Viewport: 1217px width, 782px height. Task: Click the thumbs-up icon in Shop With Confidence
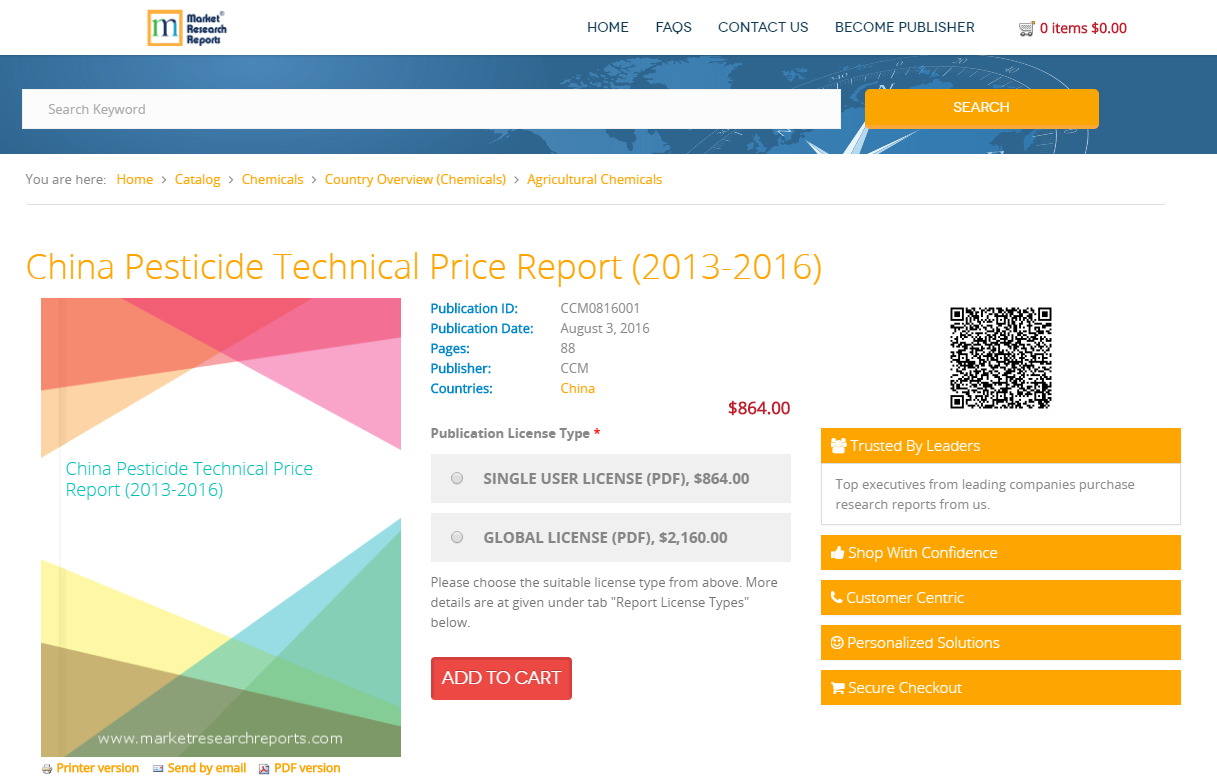[x=838, y=552]
